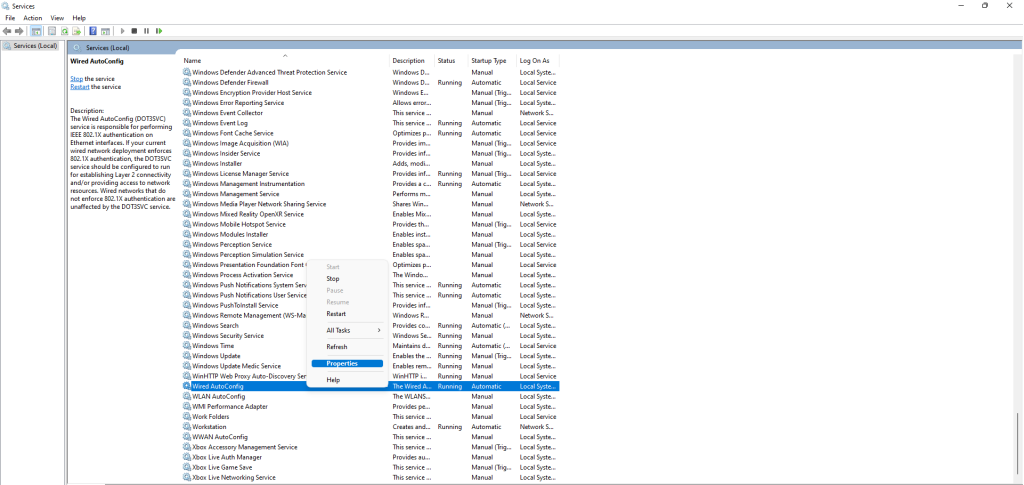
Task: Select the Windows Error Reporting Service row
Action: point(370,103)
